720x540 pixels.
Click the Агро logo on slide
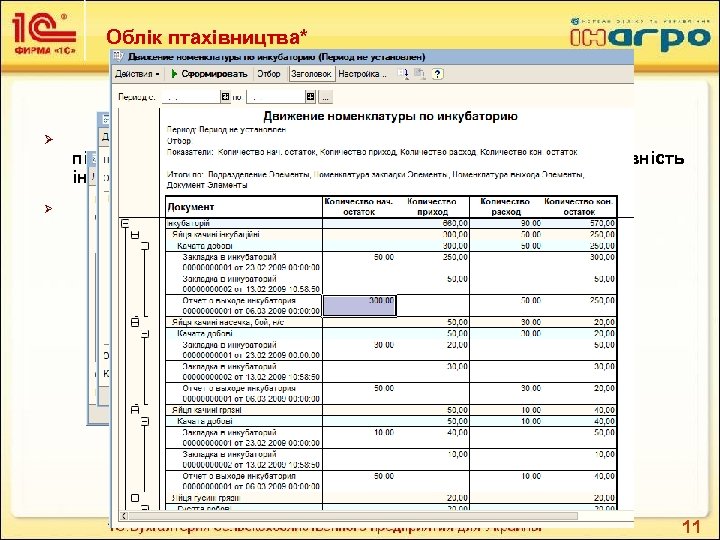pos(640,35)
